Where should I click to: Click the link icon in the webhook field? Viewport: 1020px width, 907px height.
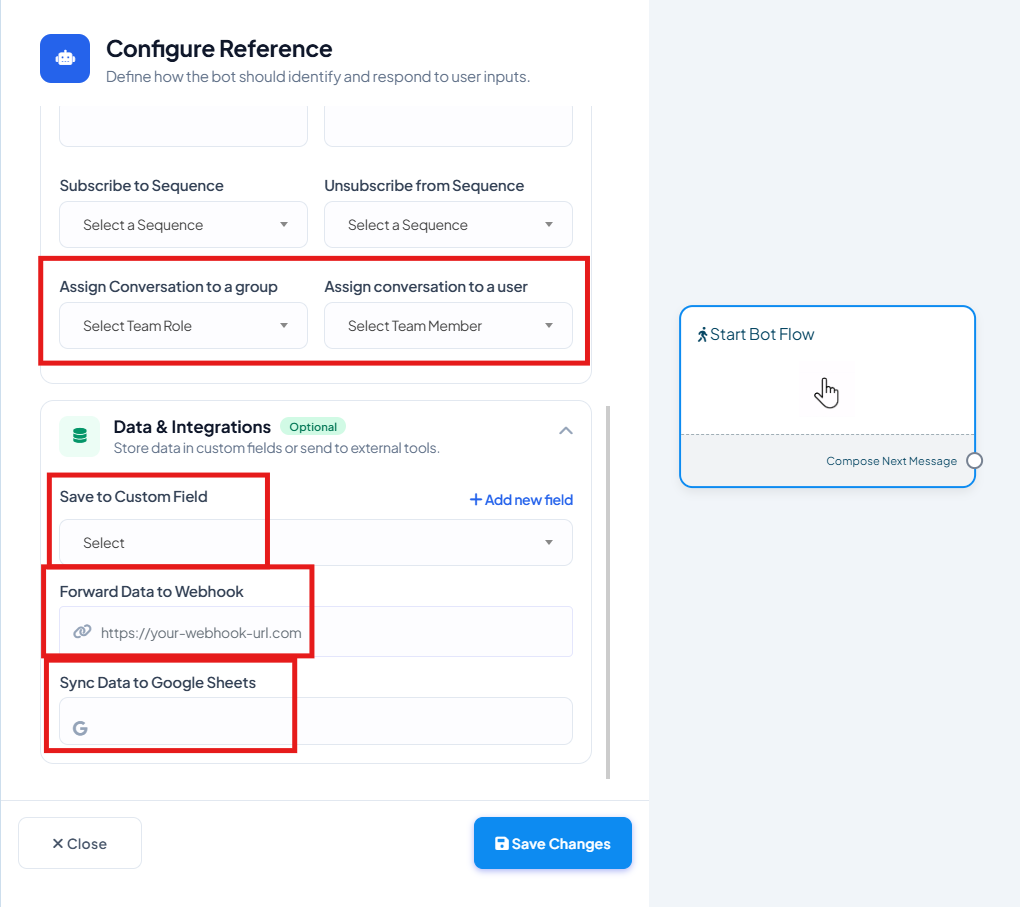coord(82,632)
